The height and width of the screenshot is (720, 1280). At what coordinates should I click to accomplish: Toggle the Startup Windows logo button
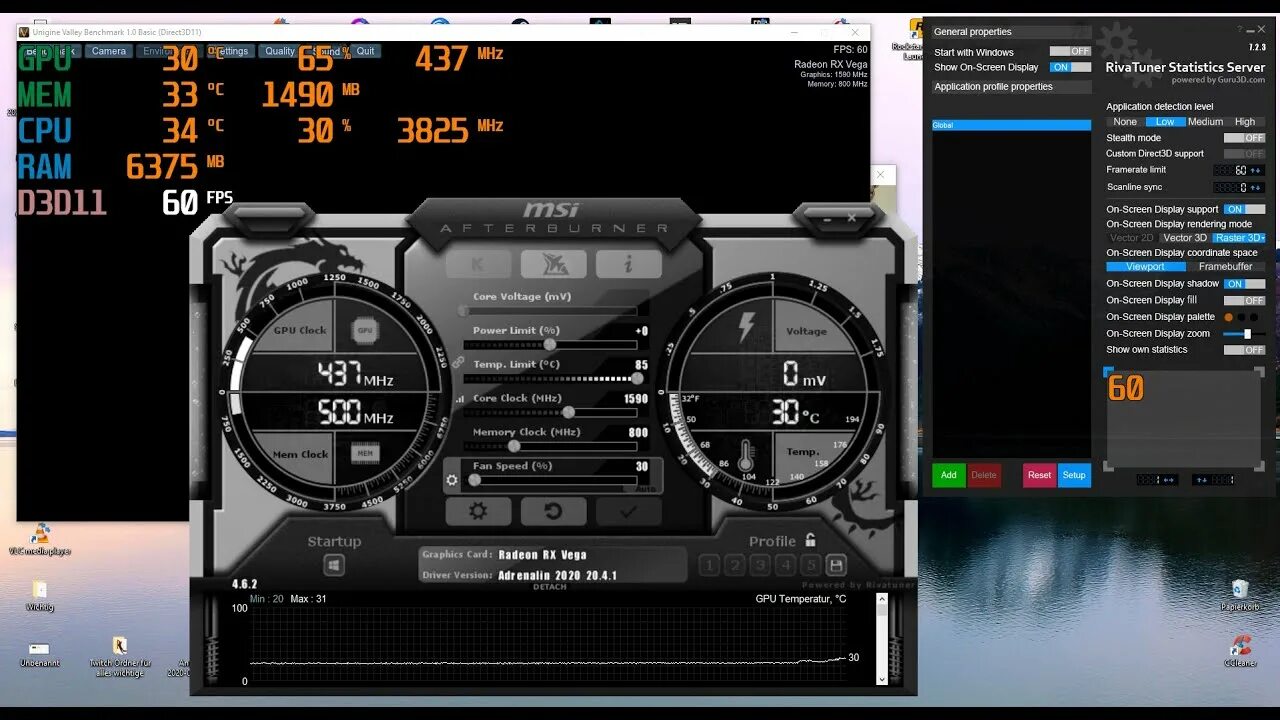334,565
